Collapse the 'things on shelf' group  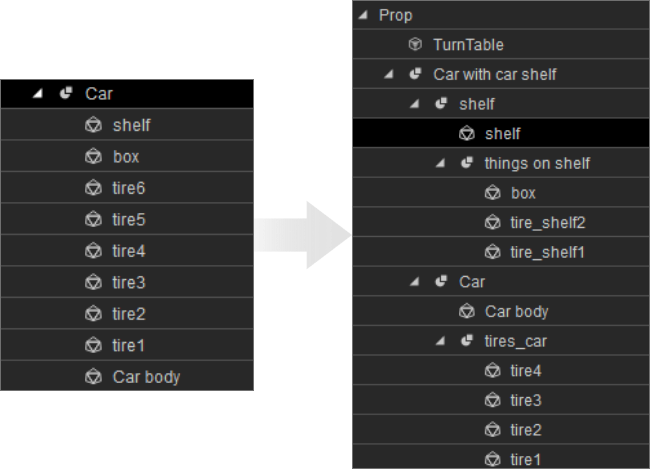(x=440, y=163)
